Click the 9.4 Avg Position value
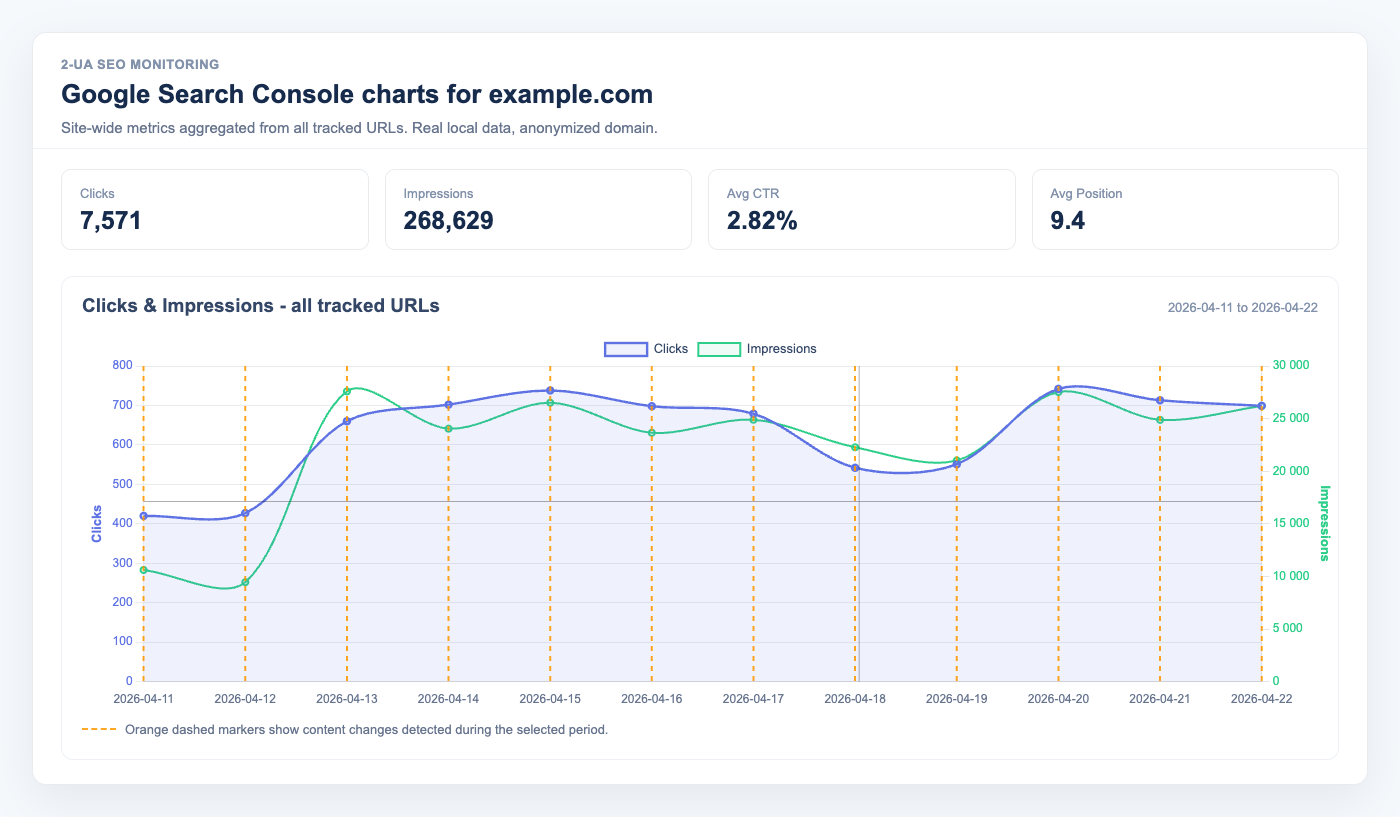This screenshot has height=817, width=1400. [1068, 221]
